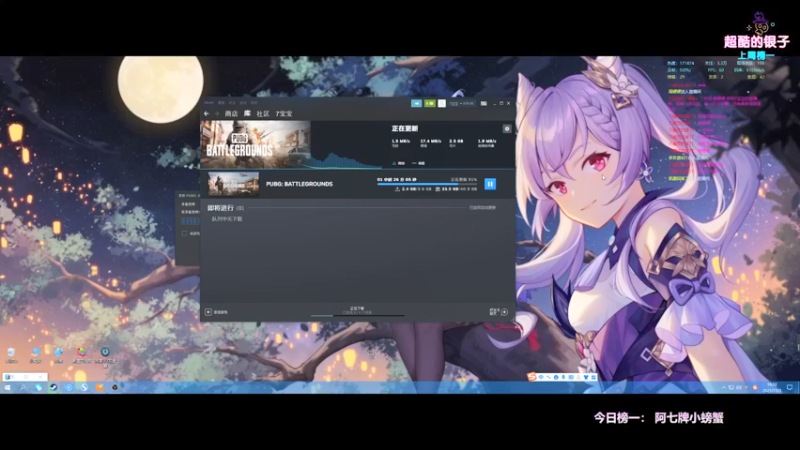
Task: Open taskbar search magnifier
Action: coord(23,388)
